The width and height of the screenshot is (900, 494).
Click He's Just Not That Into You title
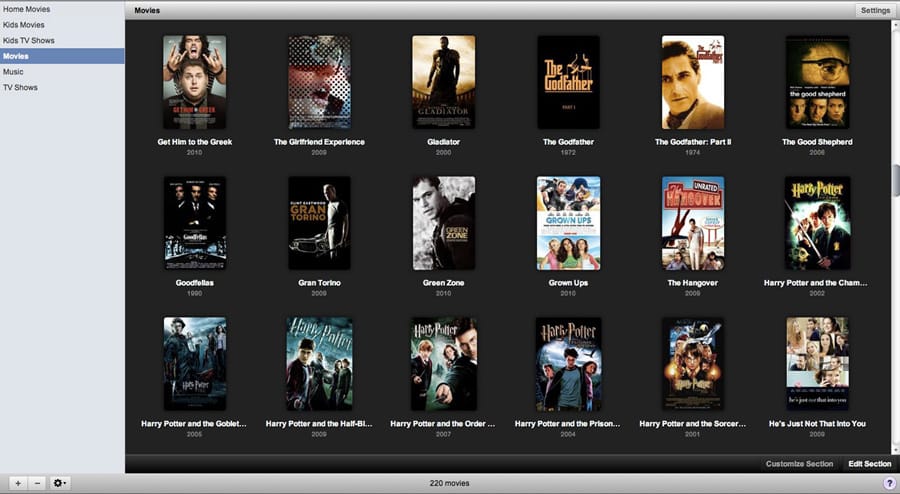(817, 423)
